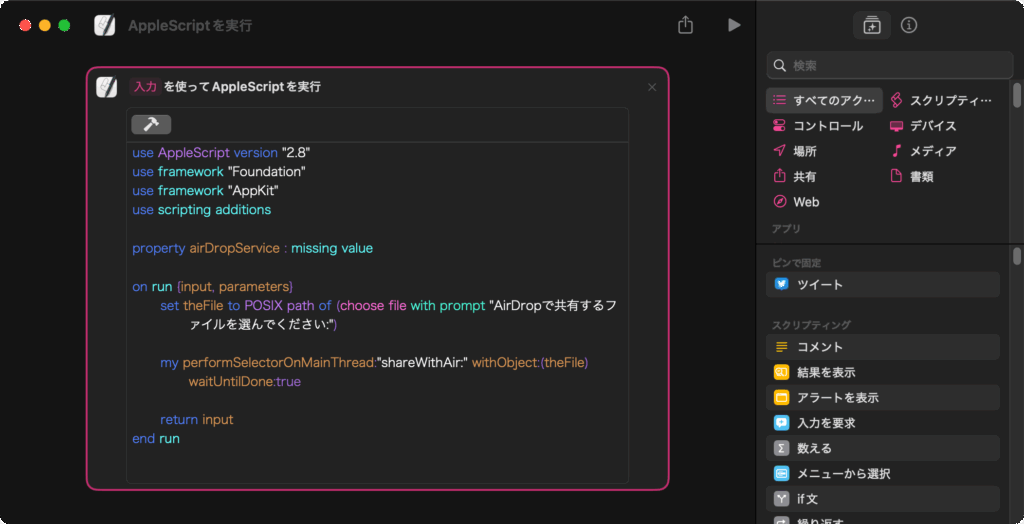Screen dimensions: 1024x524
Task: Open Web category
Action: 796,202
